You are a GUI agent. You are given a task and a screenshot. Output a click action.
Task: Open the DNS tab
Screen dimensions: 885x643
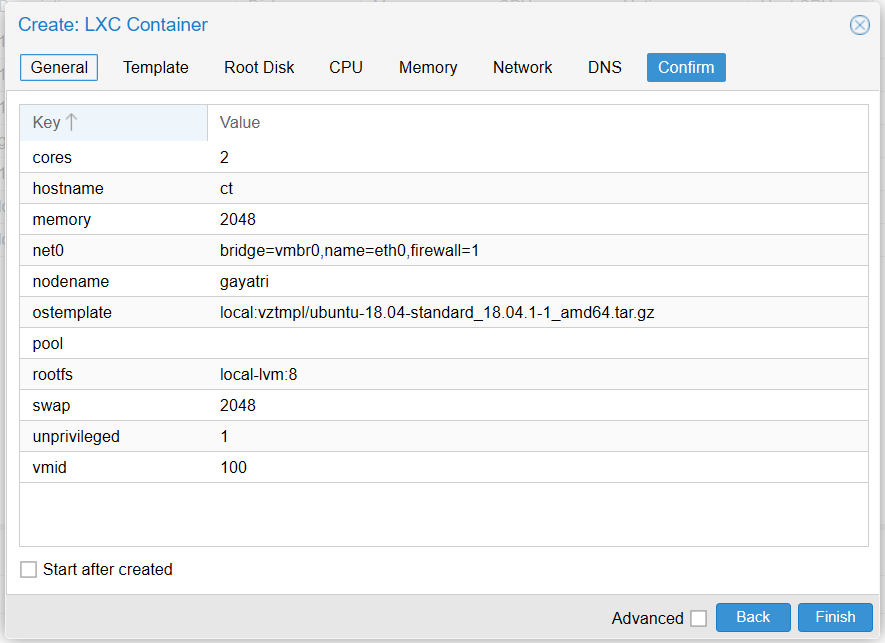(604, 67)
